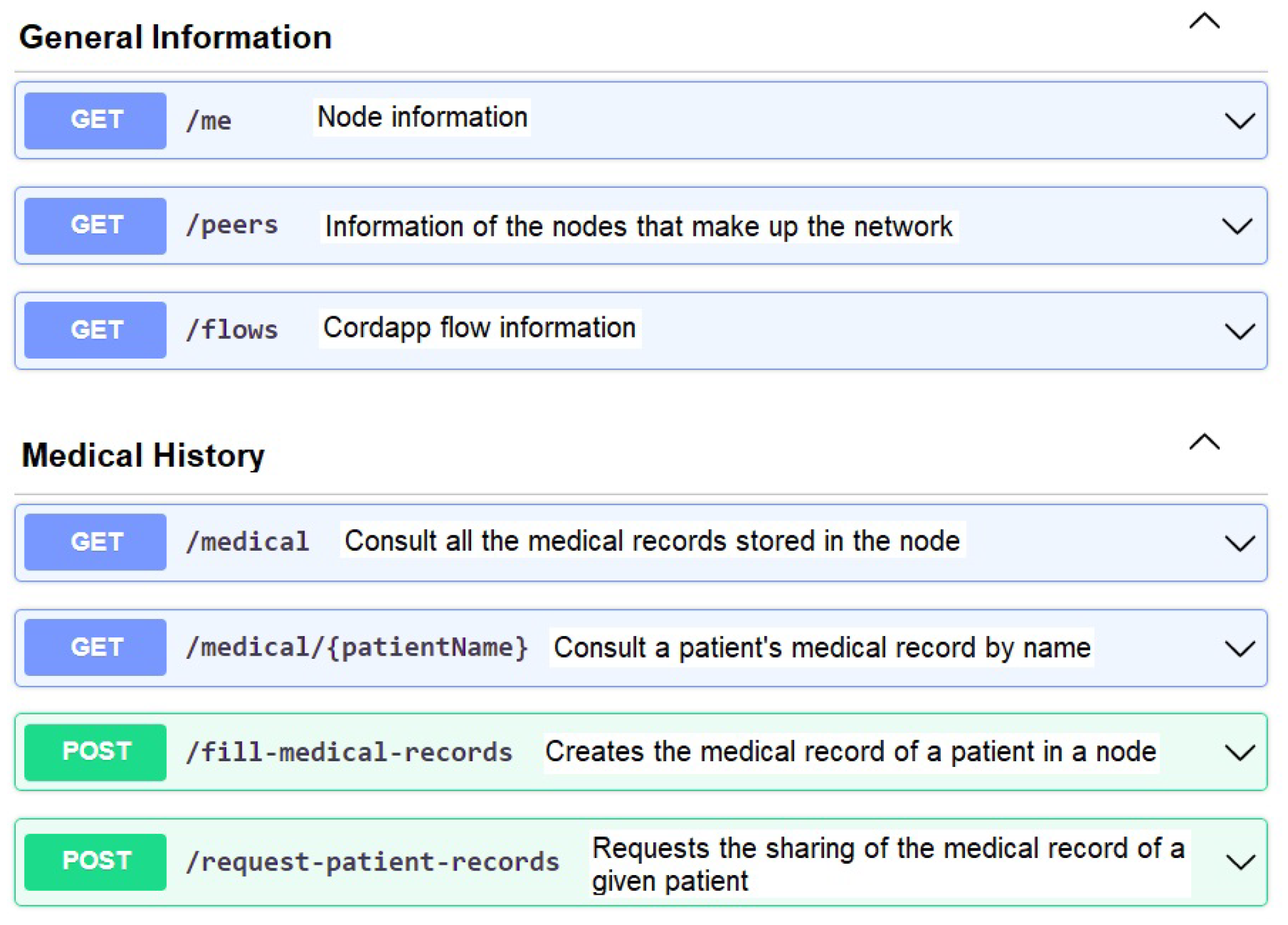Open the /medical/{patientName} path link
The width and height of the screenshot is (1288, 925).
click(357, 647)
